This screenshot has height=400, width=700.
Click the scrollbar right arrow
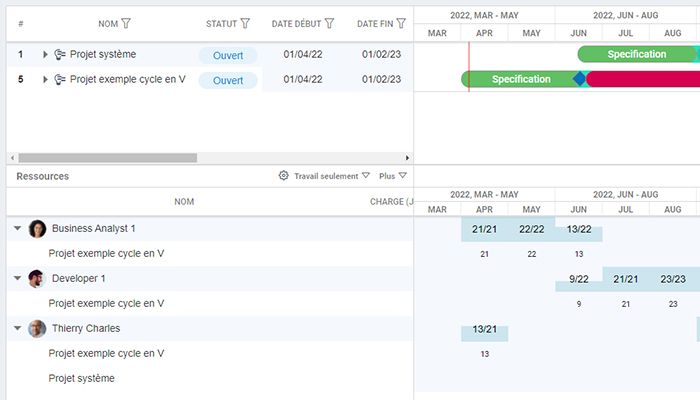[x=407, y=158]
